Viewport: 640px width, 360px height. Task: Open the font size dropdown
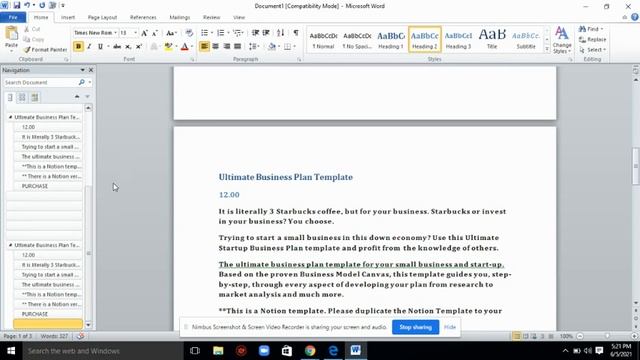click(136, 33)
